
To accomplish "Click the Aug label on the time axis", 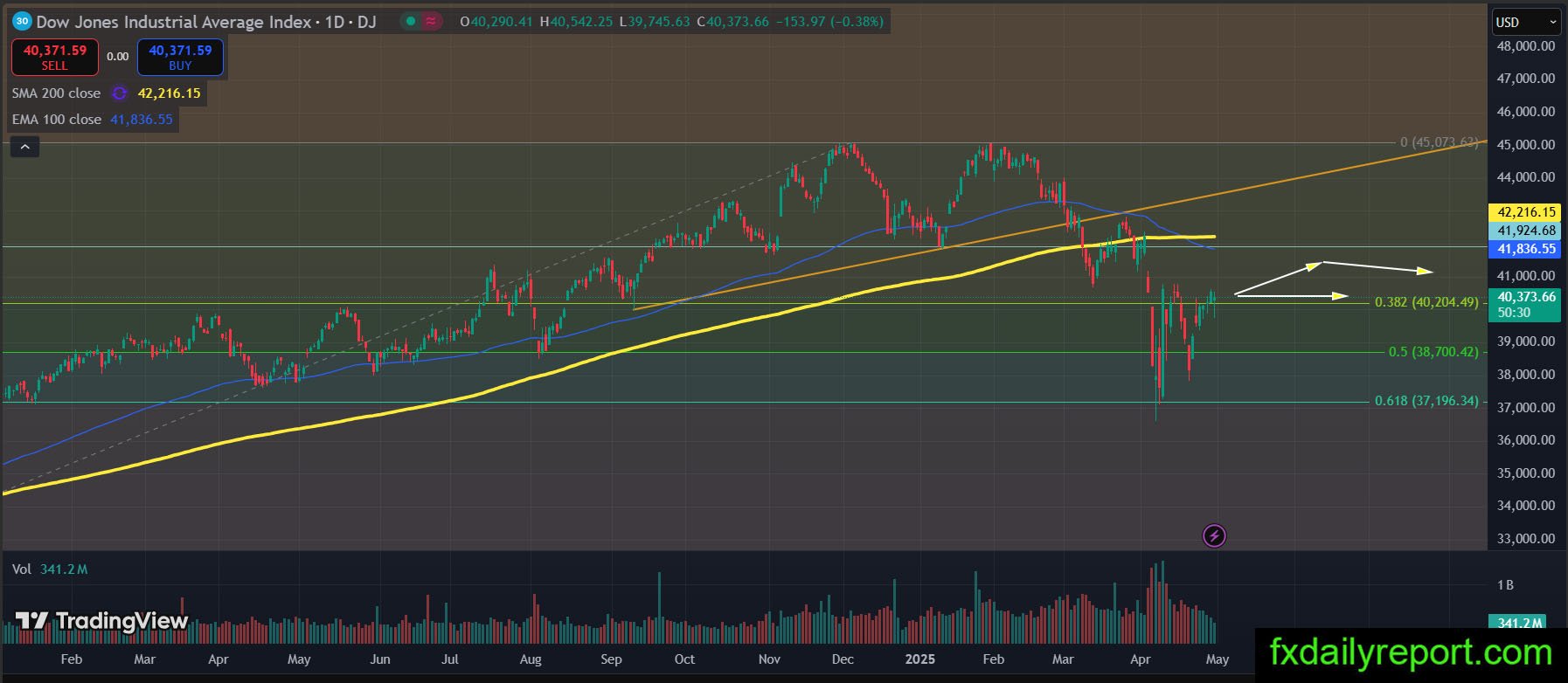I will point(531,659).
